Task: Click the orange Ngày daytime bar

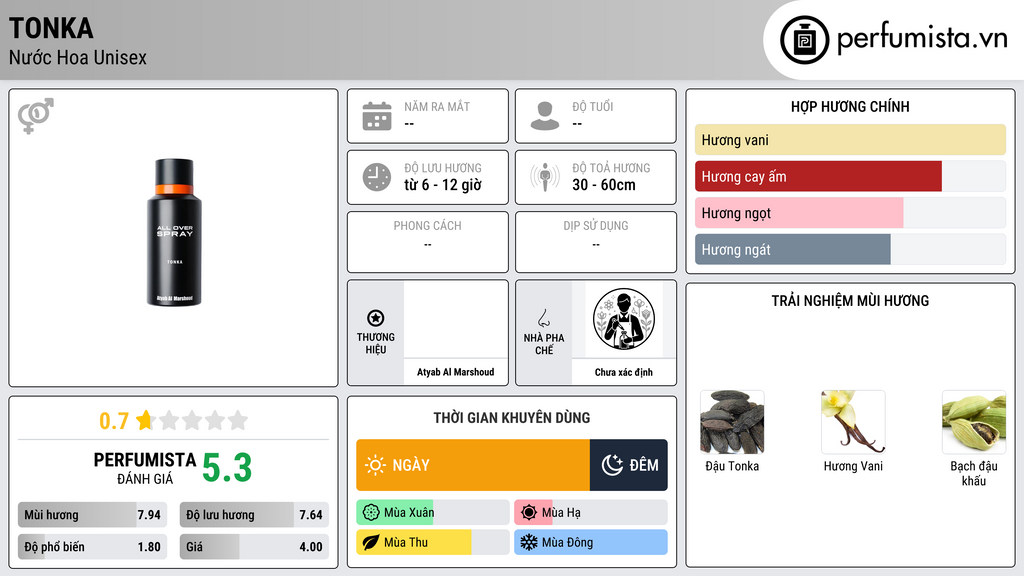Action: coord(473,465)
